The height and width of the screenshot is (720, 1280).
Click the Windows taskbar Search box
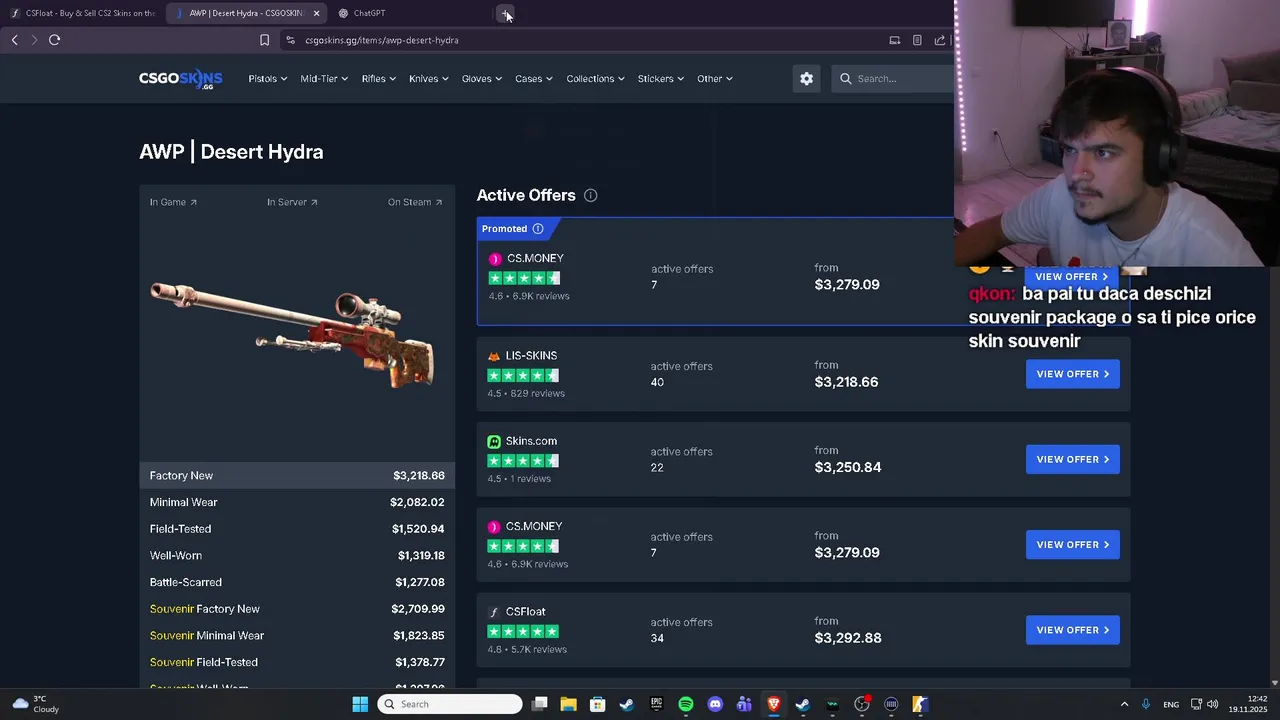[451, 704]
